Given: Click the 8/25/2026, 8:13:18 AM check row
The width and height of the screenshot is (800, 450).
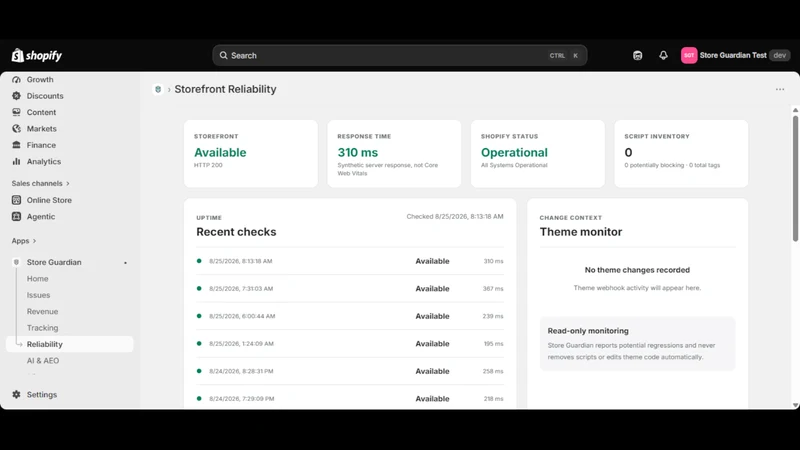Looking at the screenshot, I should tap(350, 261).
